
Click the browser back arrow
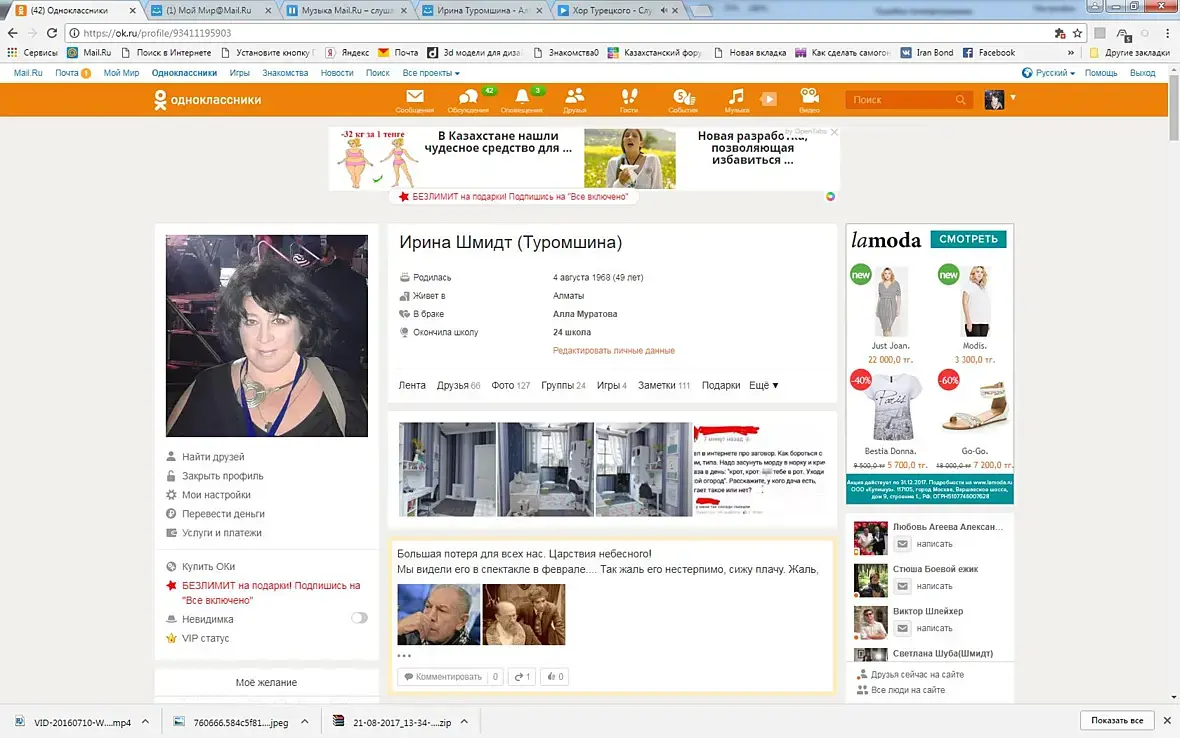click(12, 33)
